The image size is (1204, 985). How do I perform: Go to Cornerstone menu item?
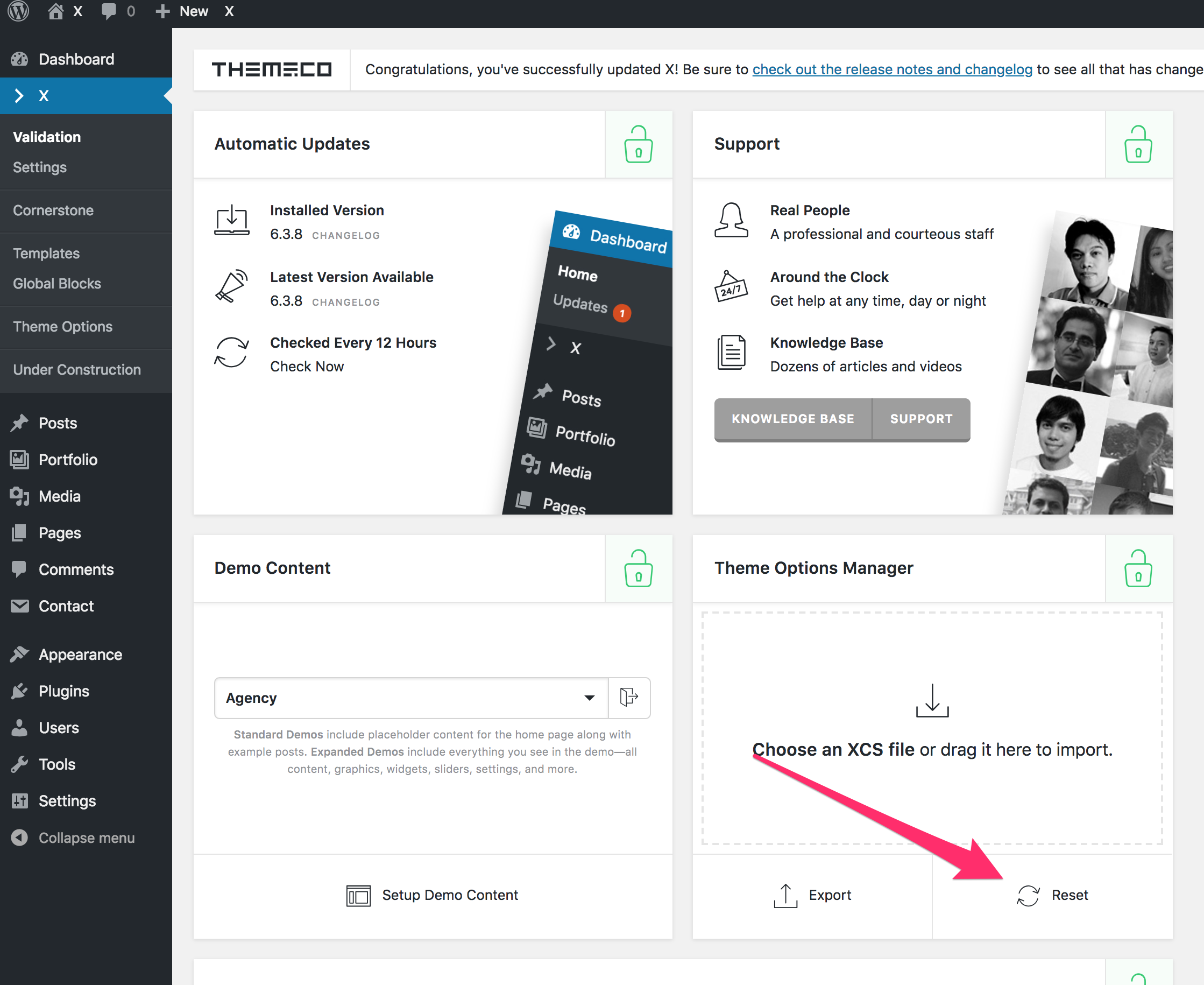click(53, 210)
